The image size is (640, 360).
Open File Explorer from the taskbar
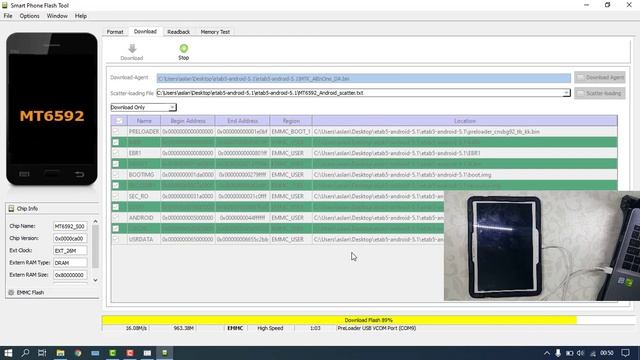point(60,353)
